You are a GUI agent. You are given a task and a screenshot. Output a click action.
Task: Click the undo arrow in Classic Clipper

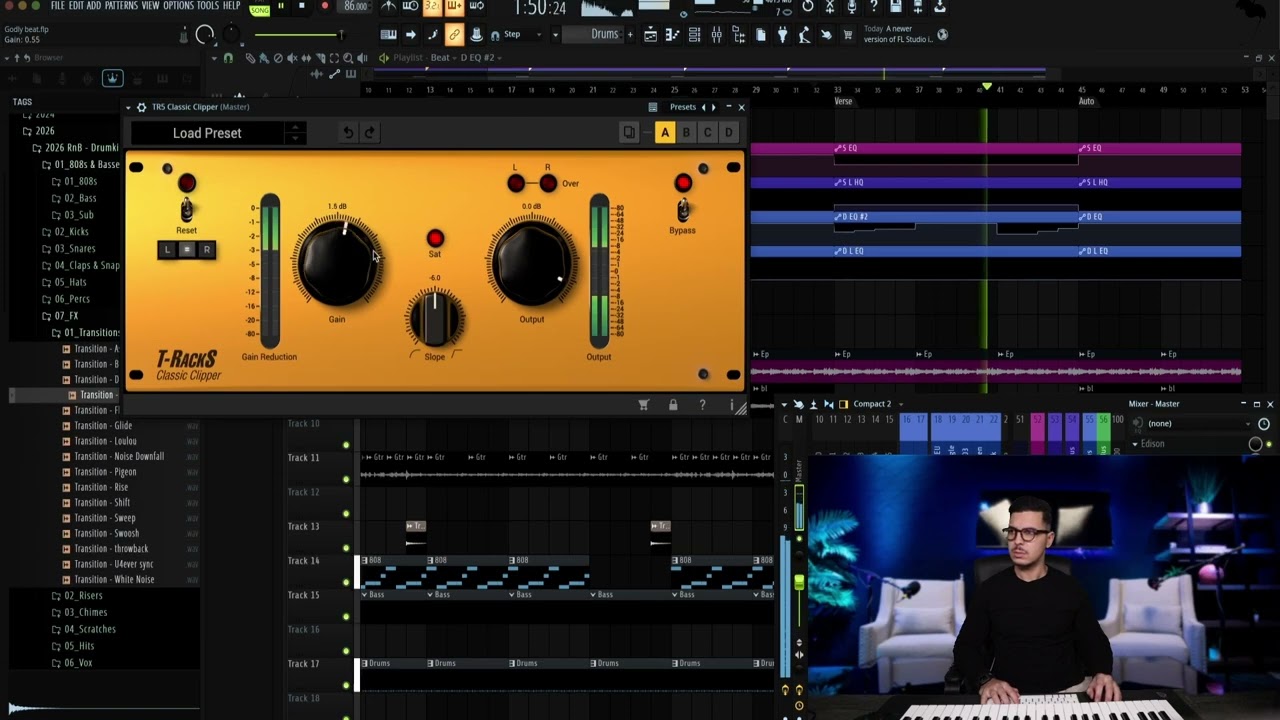pos(347,133)
